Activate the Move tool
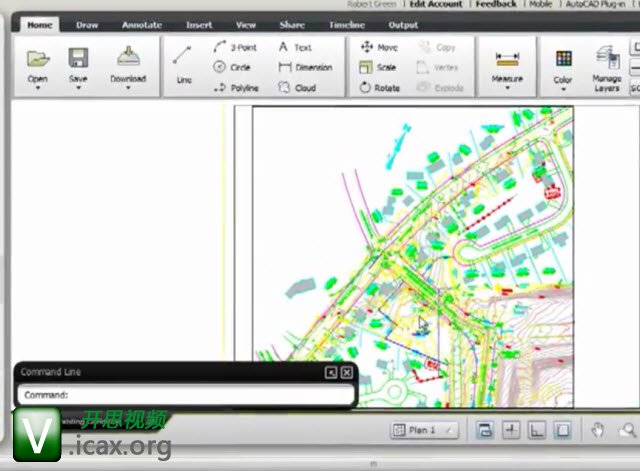This screenshot has width=640, height=471. point(379,47)
